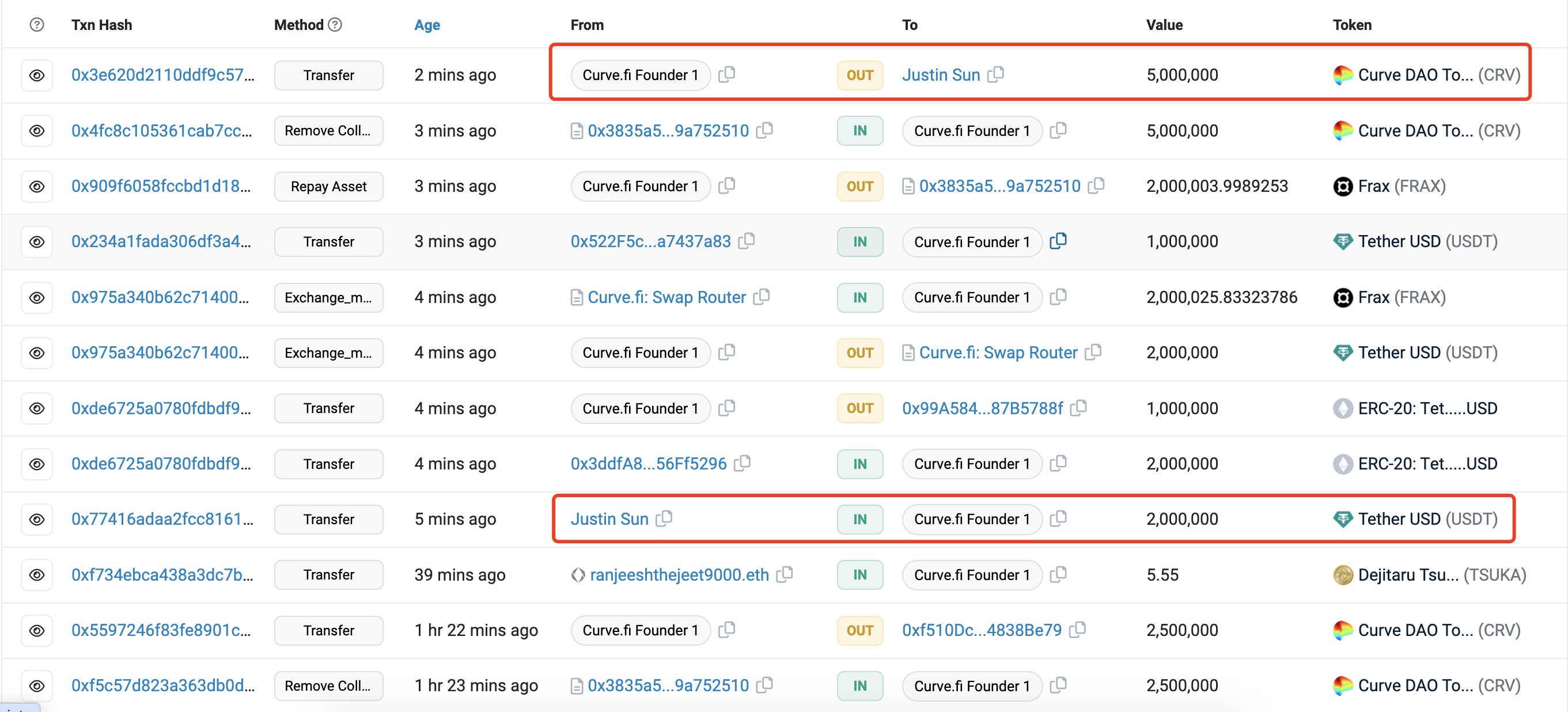Screen dimensions: 1568x712
Task: Click the eye icon for first transaction
Action: point(37,74)
